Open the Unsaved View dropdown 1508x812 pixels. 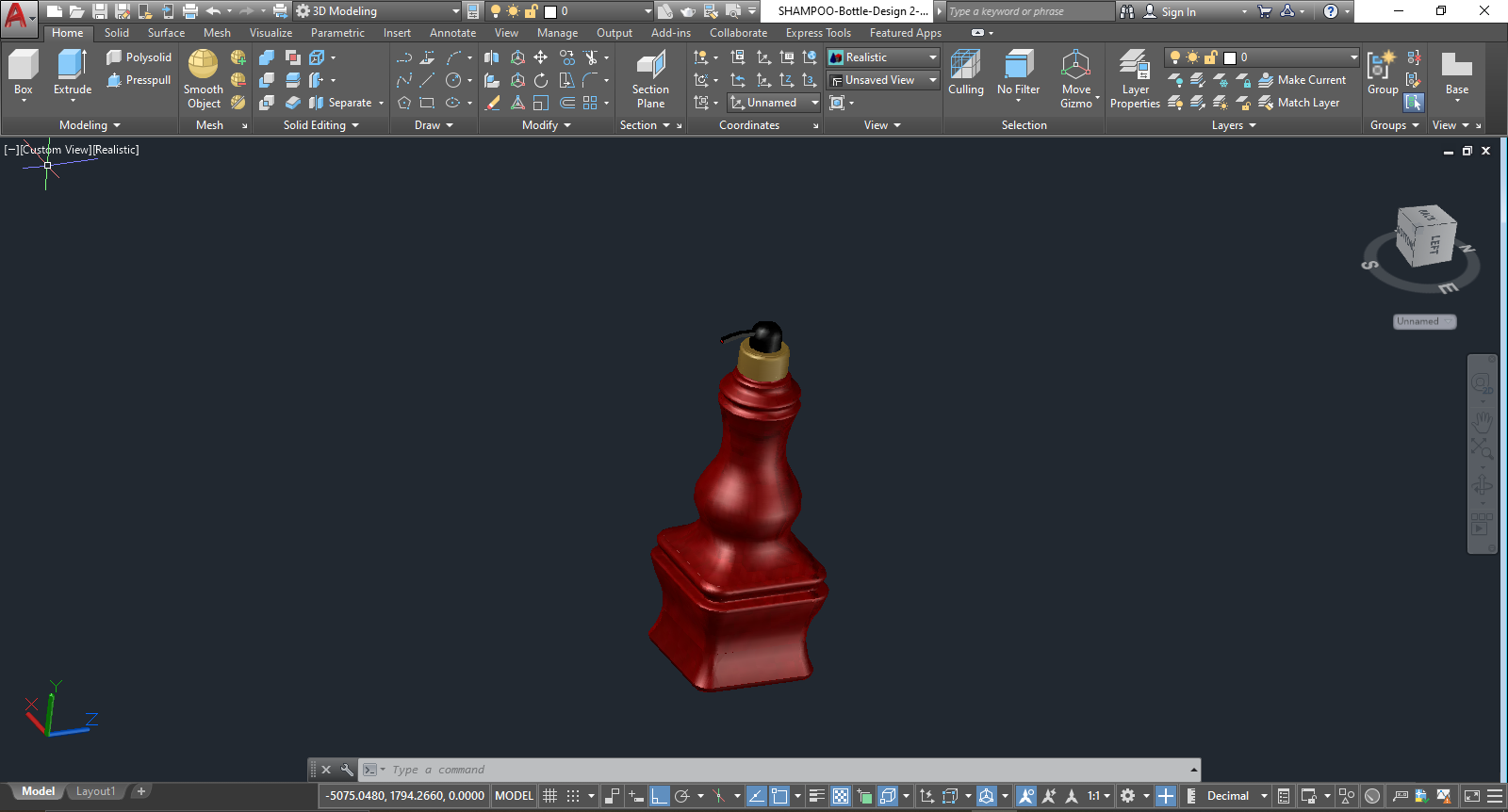(x=883, y=80)
